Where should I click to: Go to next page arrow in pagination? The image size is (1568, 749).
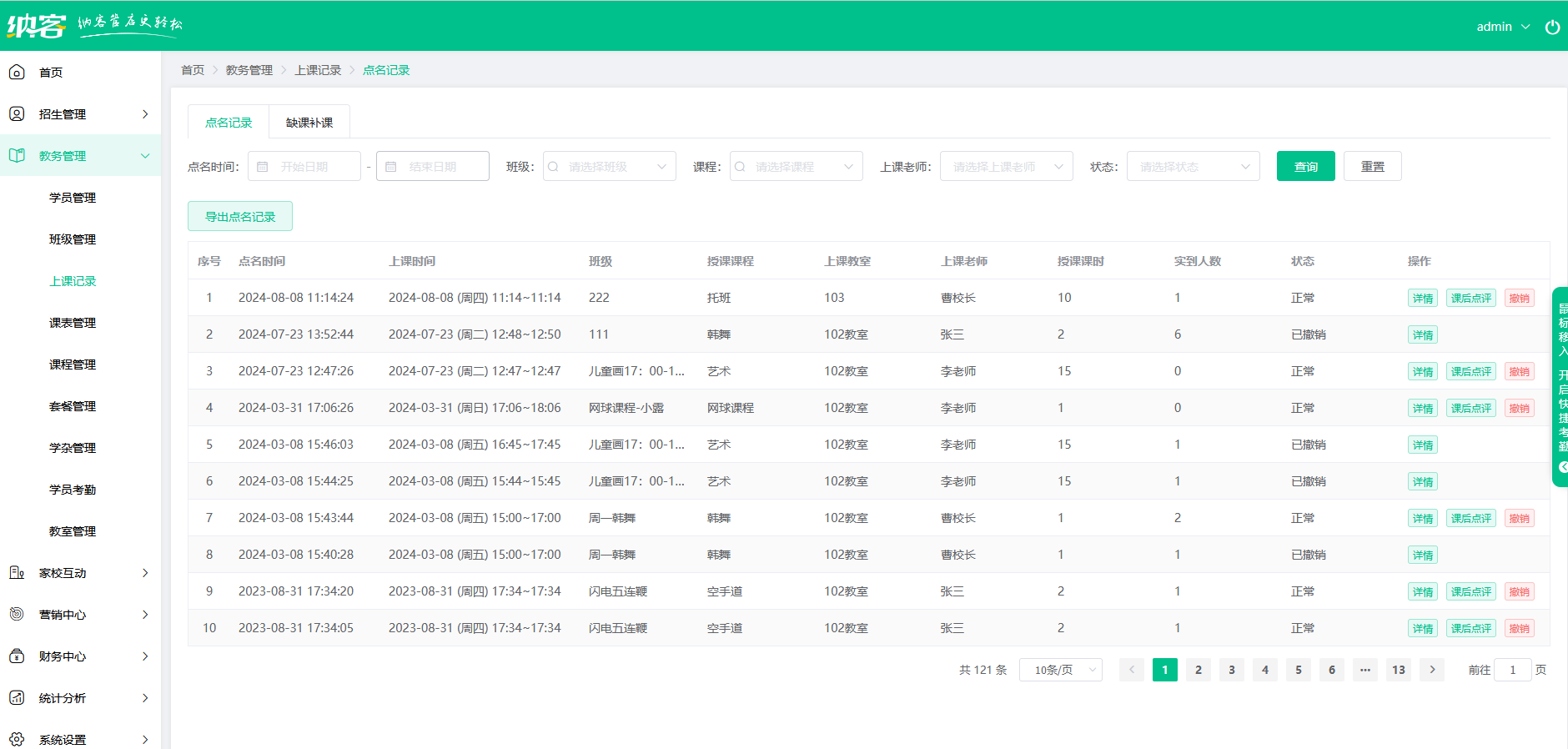[1432, 670]
